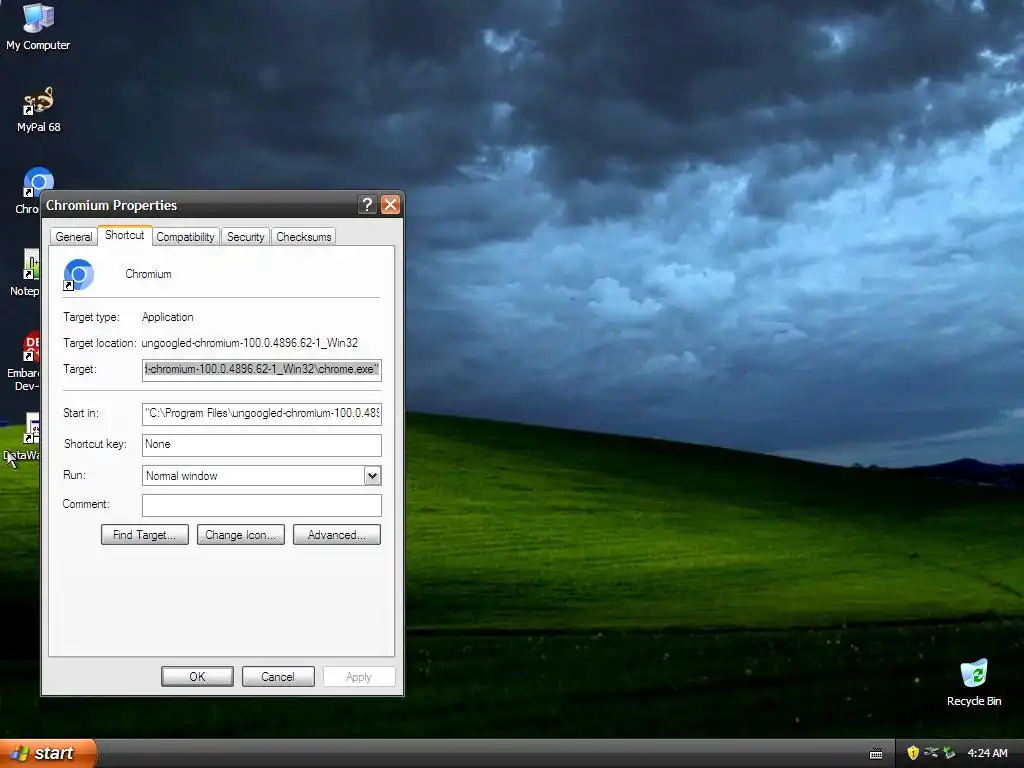Click the on-screen keyboard taskbar icon

pos(876,754)
